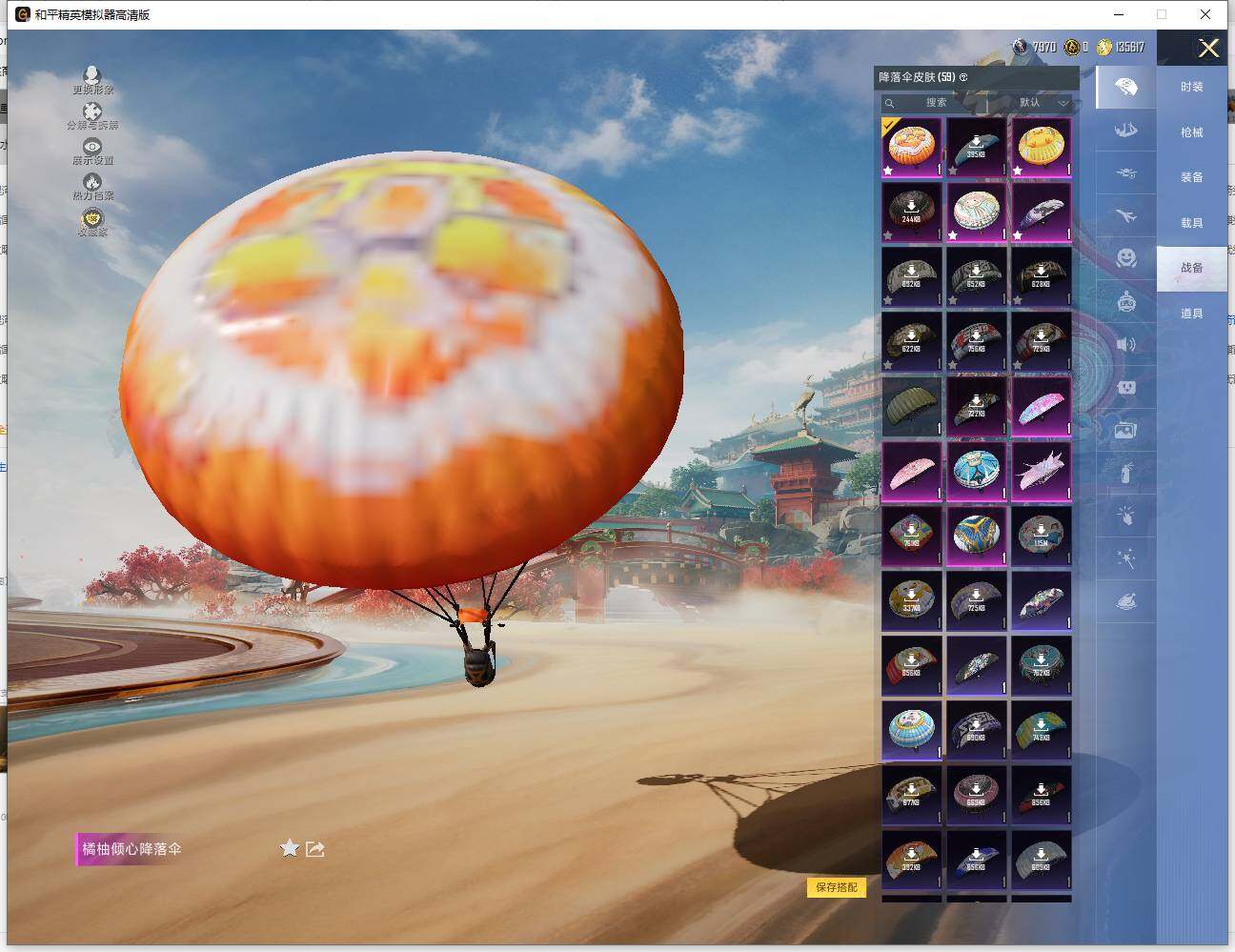Open the 热力档案 flame icon
This screenshot has height=952, width=1235.
tap(91, 181)
